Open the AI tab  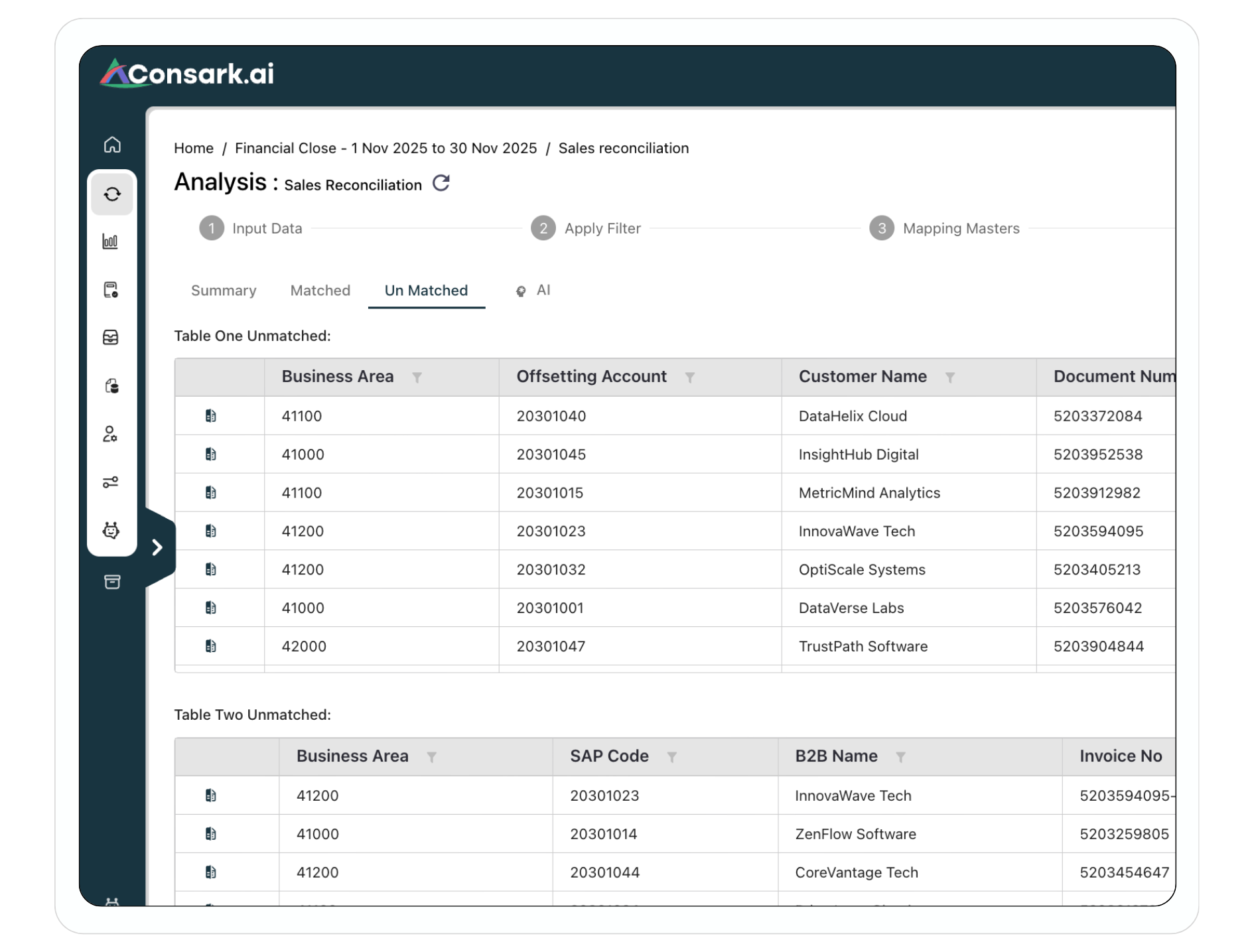pyautogui.click(x=534, y=291)
